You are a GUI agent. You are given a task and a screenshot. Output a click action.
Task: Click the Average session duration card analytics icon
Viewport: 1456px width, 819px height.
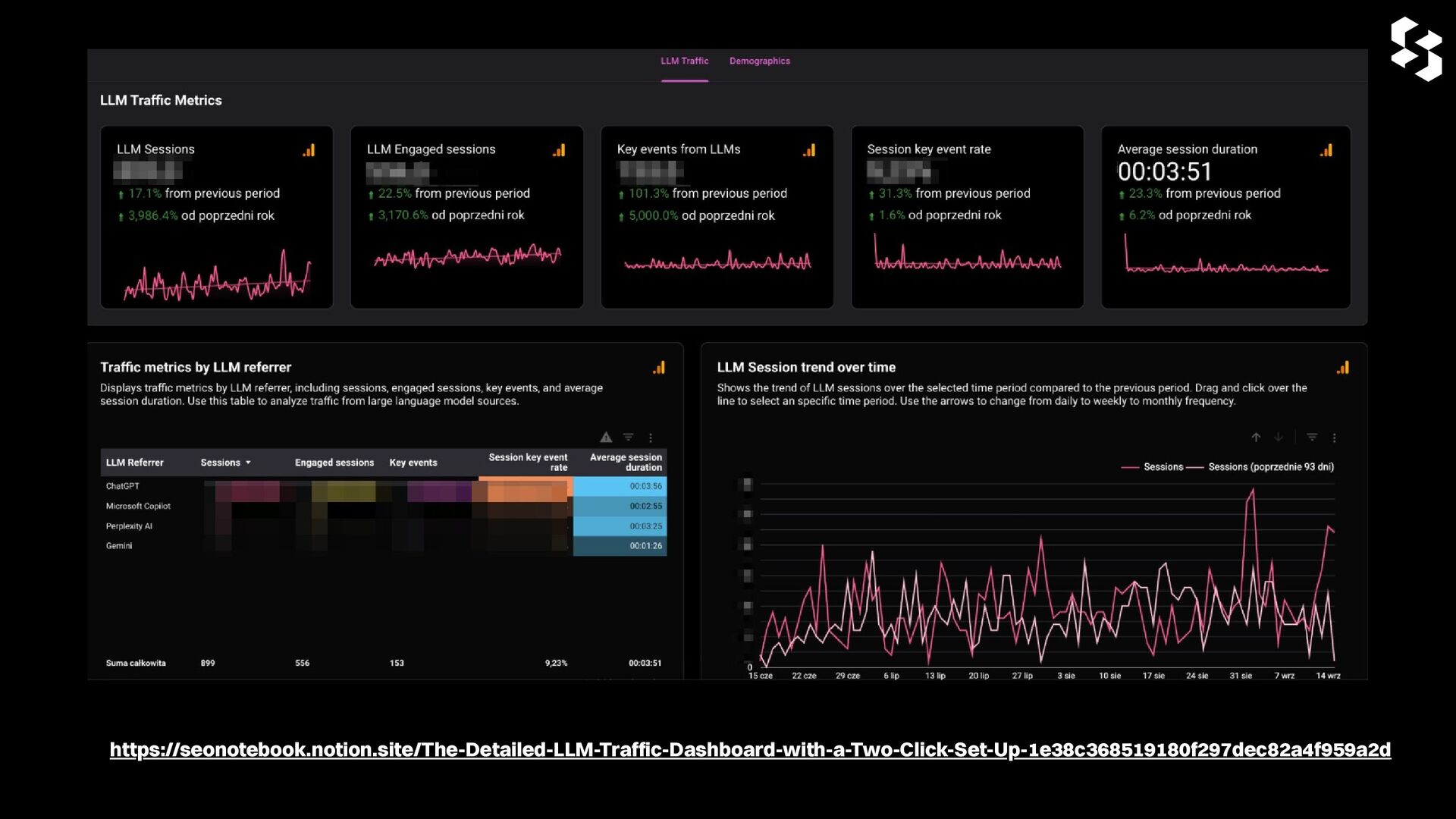click(1326, 150)
